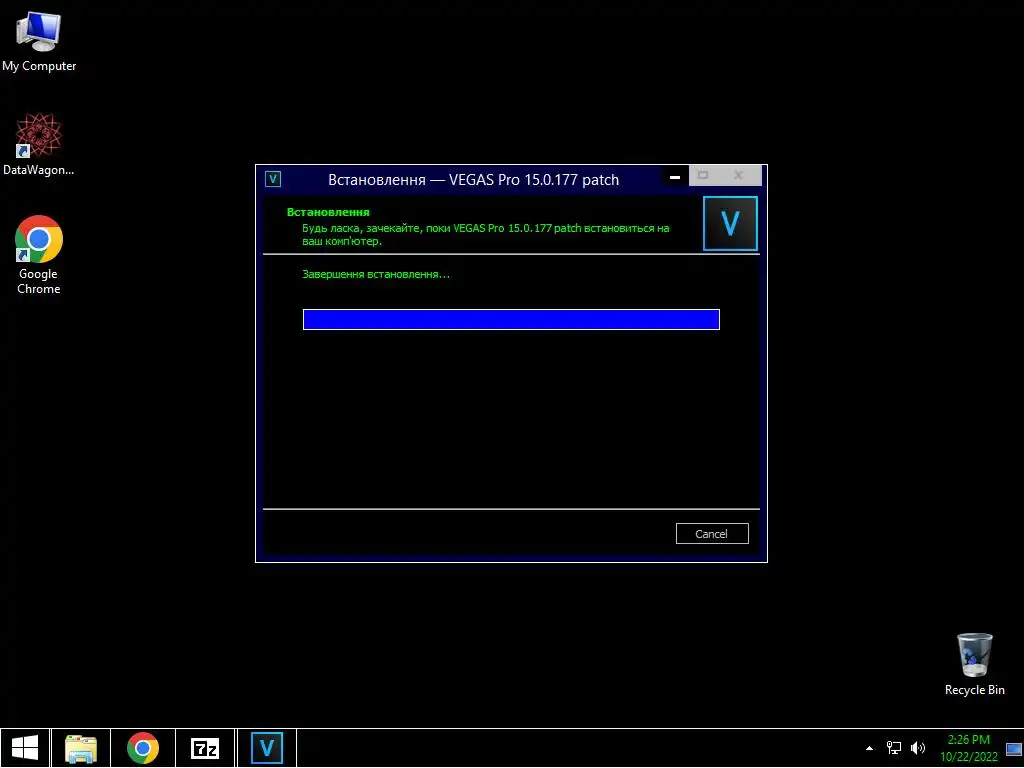Click the blue installation progress bar

click(511, 319)
